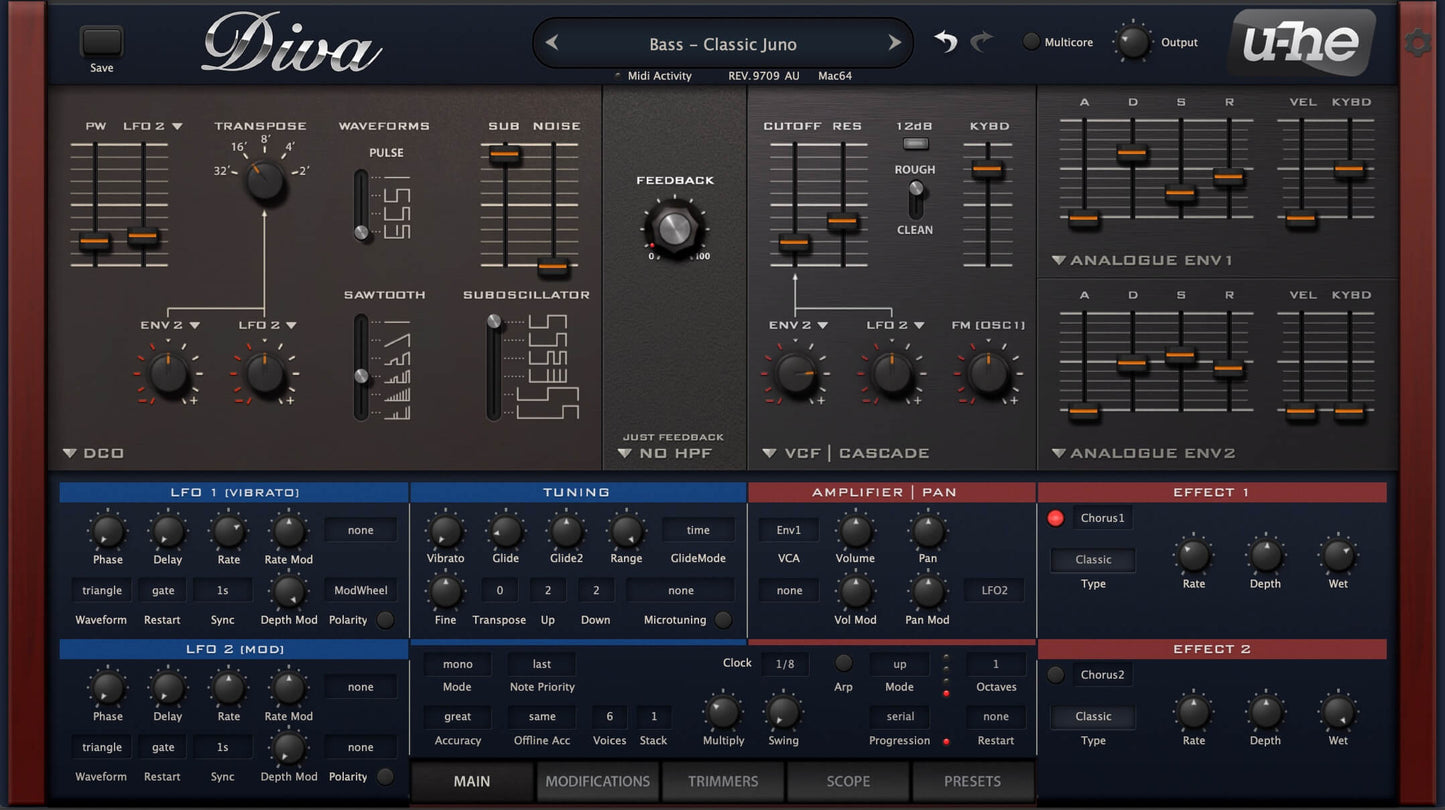This screenshot has width=1445, height=810.
Task: Click the Swing knob
Action: (x=783, y=712)
